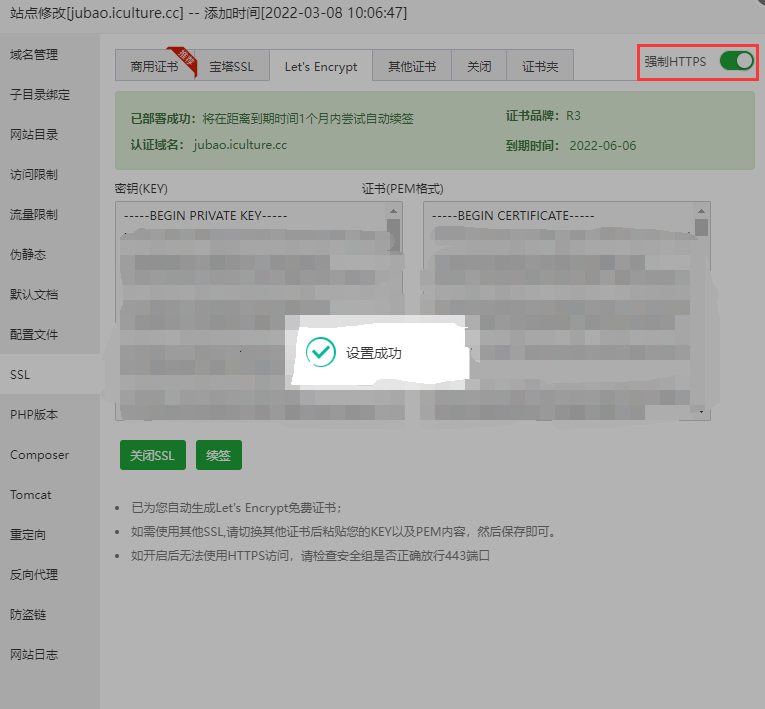Open the 证书夹 tab
This screenshot has width=765, height=709.
tap(540, 65)
